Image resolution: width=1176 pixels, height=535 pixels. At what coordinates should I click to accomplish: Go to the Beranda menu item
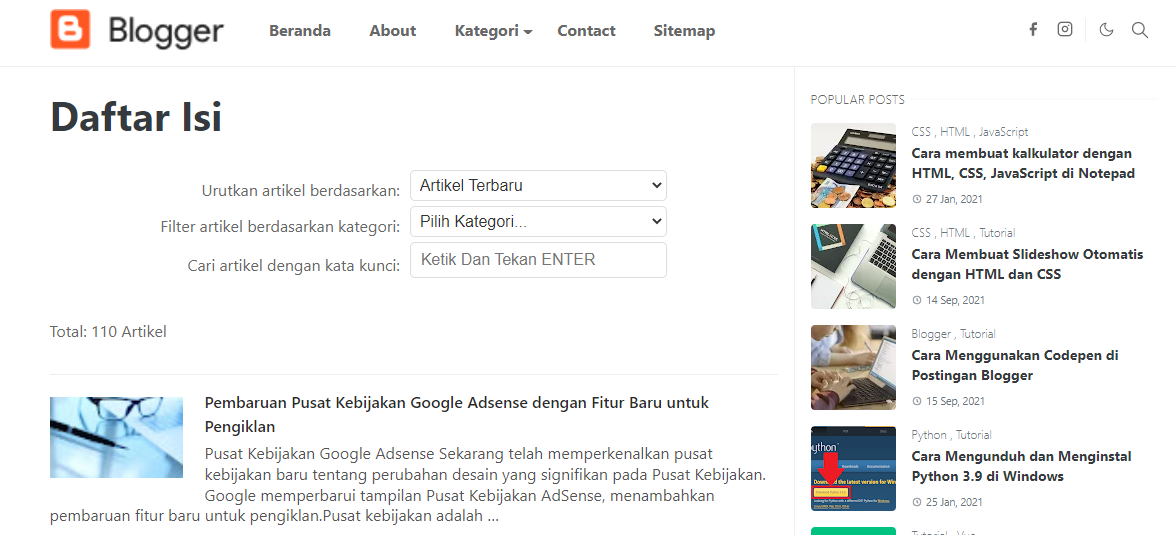point(300,31)
